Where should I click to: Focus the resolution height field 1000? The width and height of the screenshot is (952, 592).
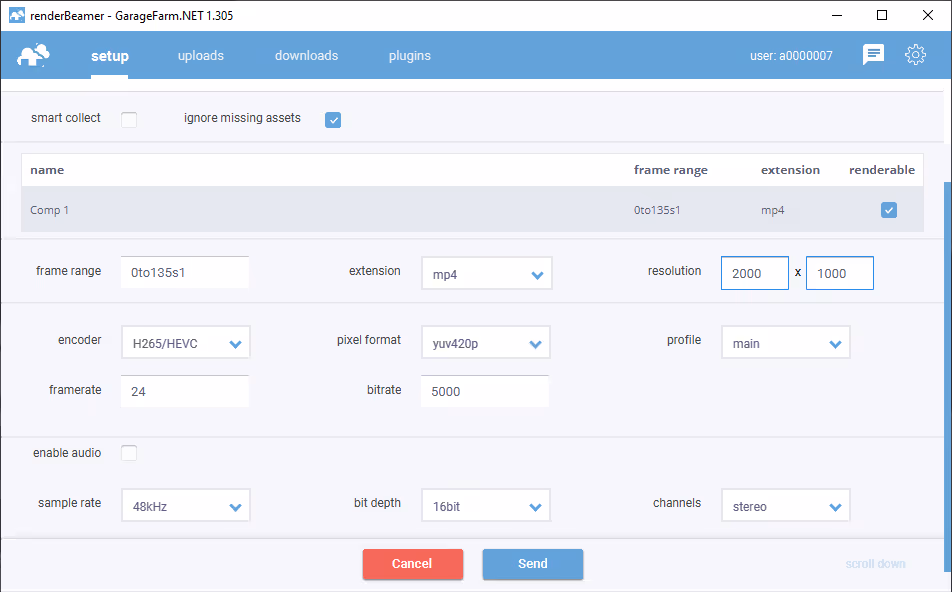840,273
